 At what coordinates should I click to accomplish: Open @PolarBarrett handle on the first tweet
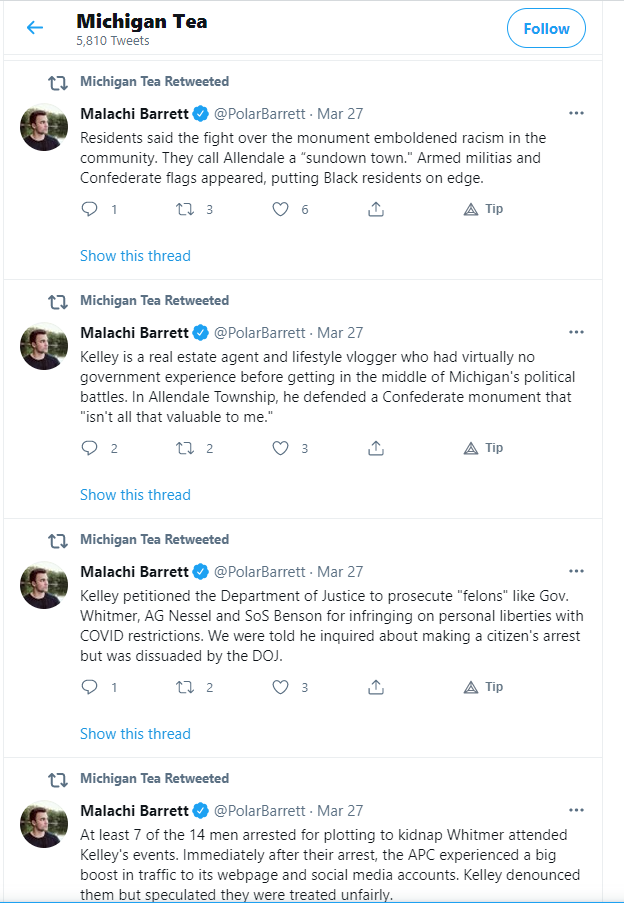pyautogui.click(x=260, y=113)
